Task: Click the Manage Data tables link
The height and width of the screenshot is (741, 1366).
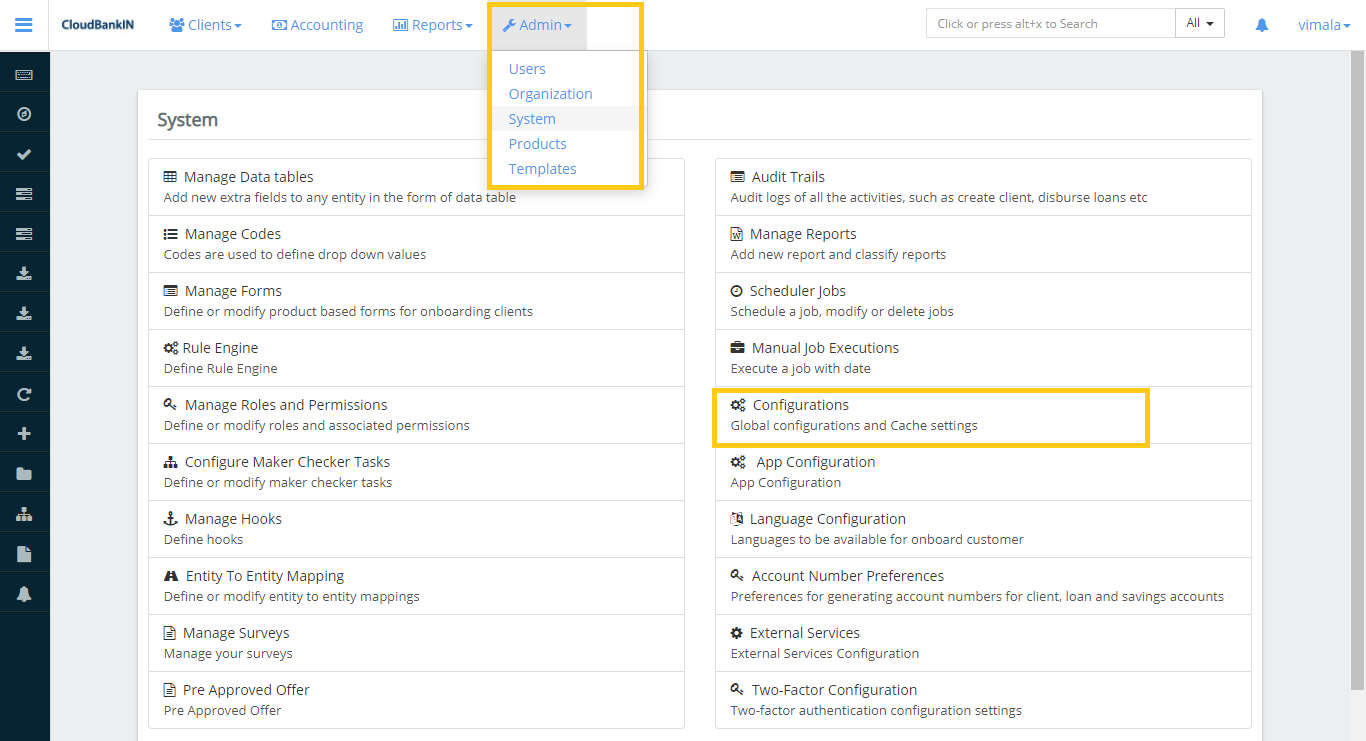Action: pyautogui.click(x=250, y=176)
